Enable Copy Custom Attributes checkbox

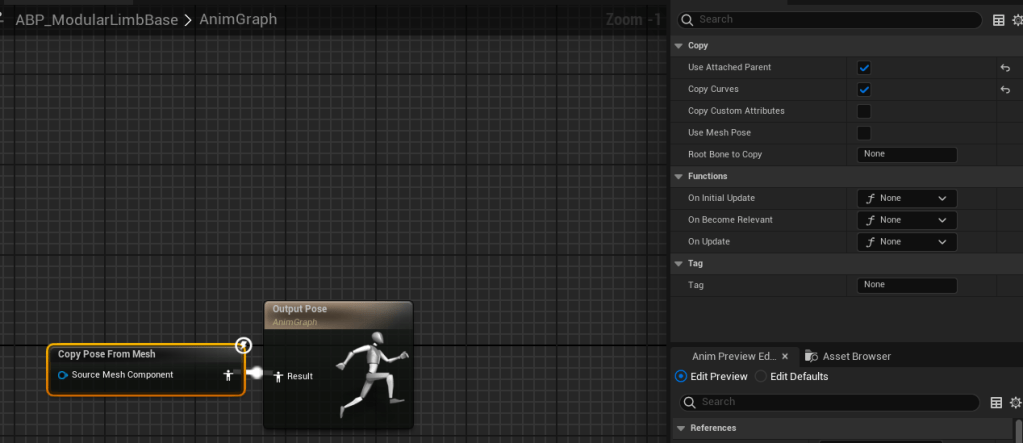864,111
